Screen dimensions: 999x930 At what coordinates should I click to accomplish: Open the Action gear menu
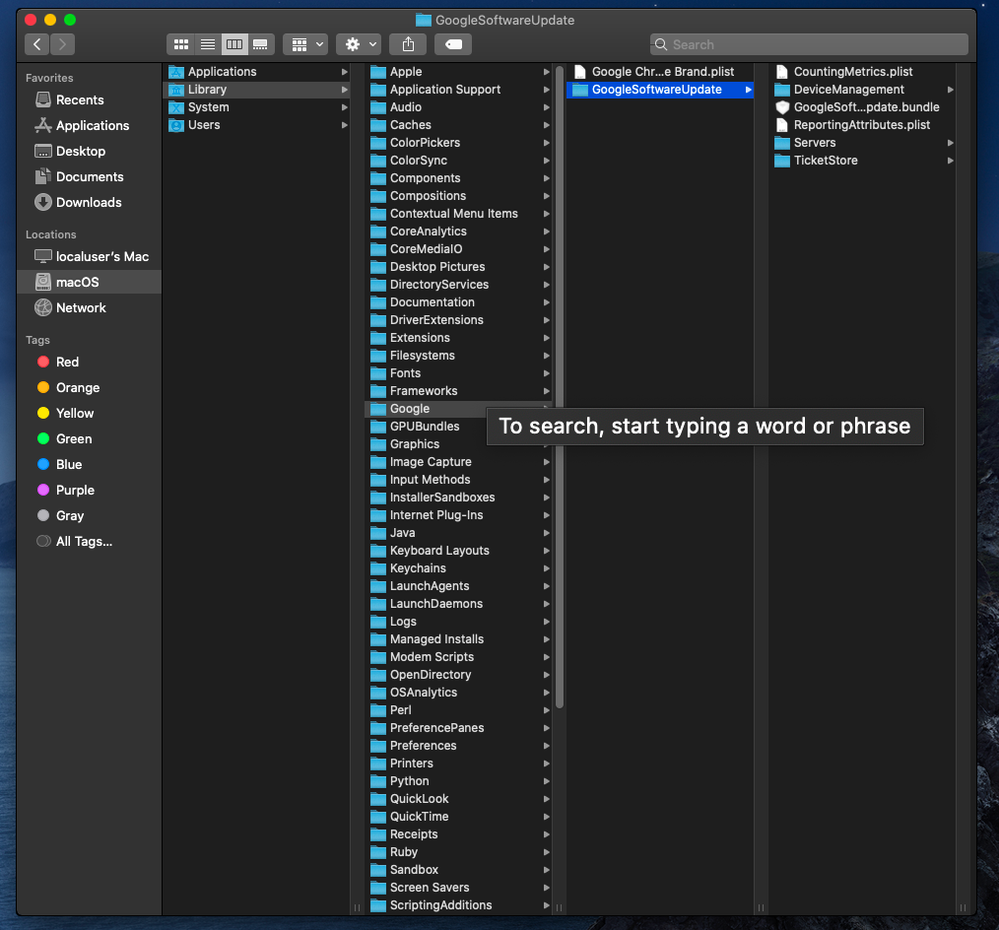tap(359, 45)
